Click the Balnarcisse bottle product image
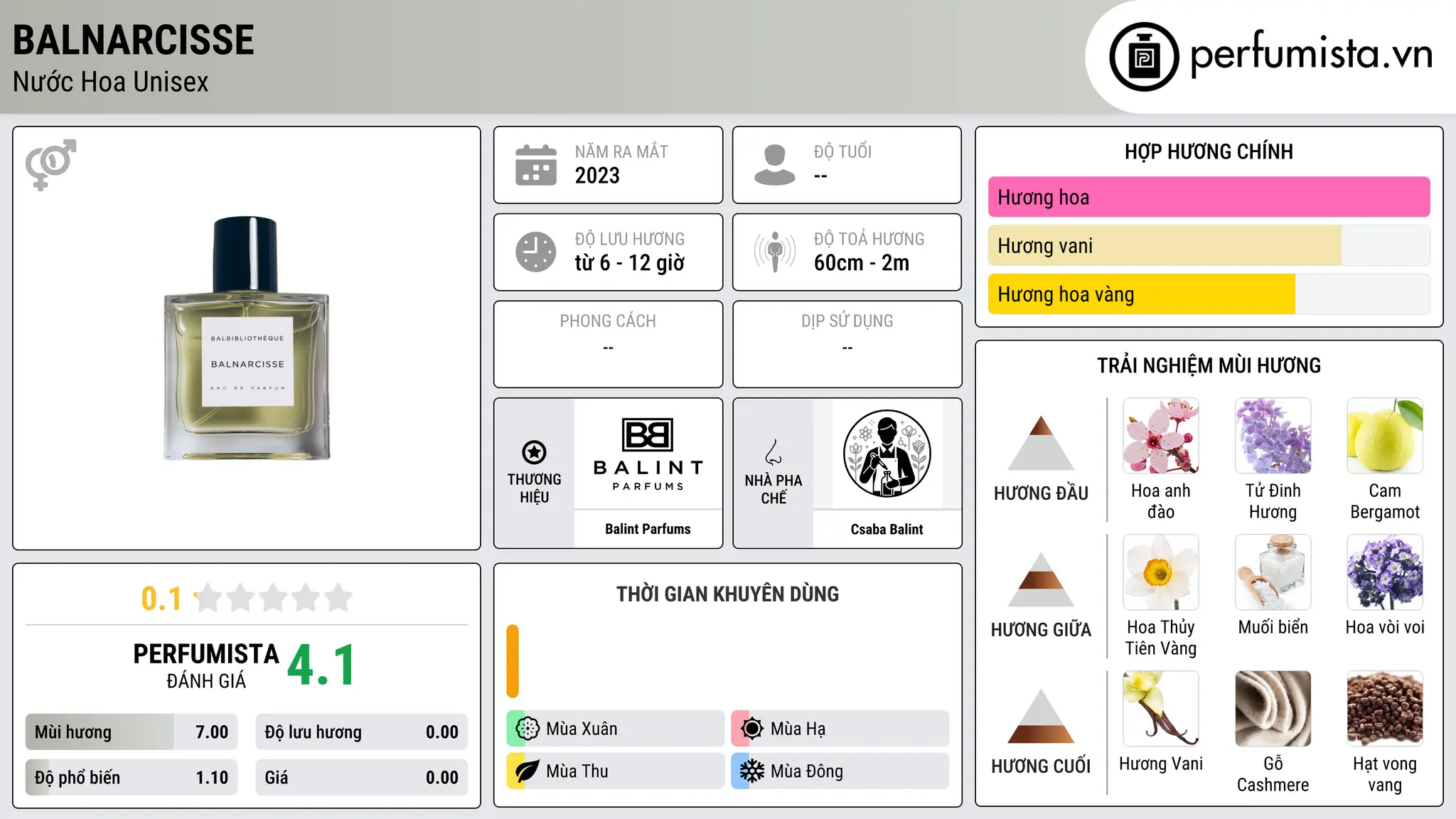The width and height of the screenshot is (1456, 819). tap(247, 338)
